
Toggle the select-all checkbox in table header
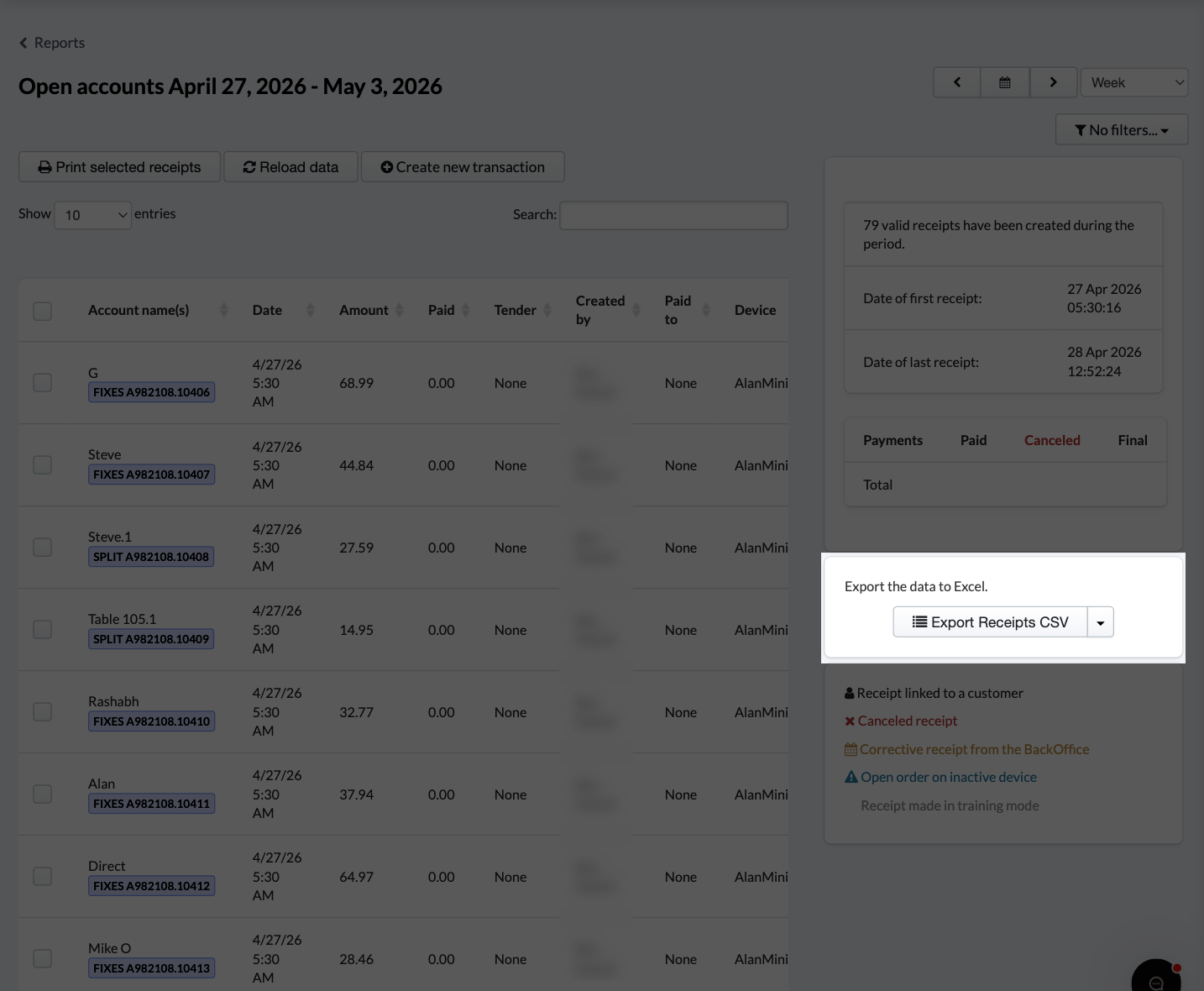click(42, 310)
